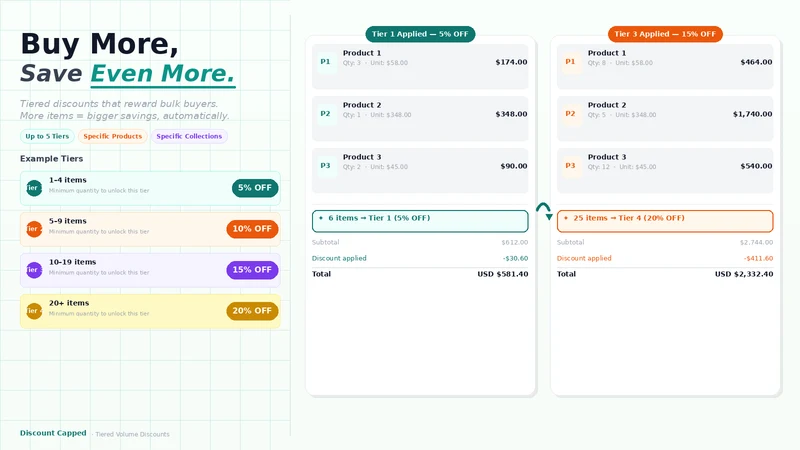Click the orange Discount applied label

[x=584, y=258]
